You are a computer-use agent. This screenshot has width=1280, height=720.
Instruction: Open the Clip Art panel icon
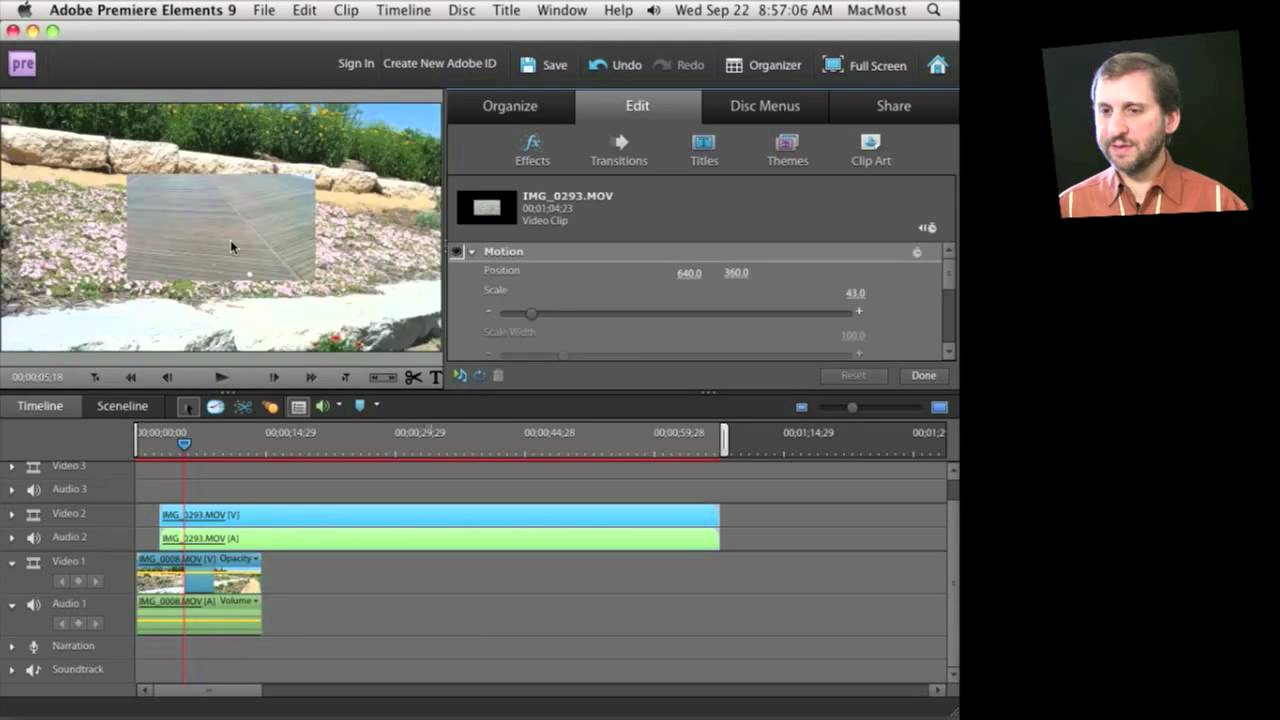pos(871,150)
